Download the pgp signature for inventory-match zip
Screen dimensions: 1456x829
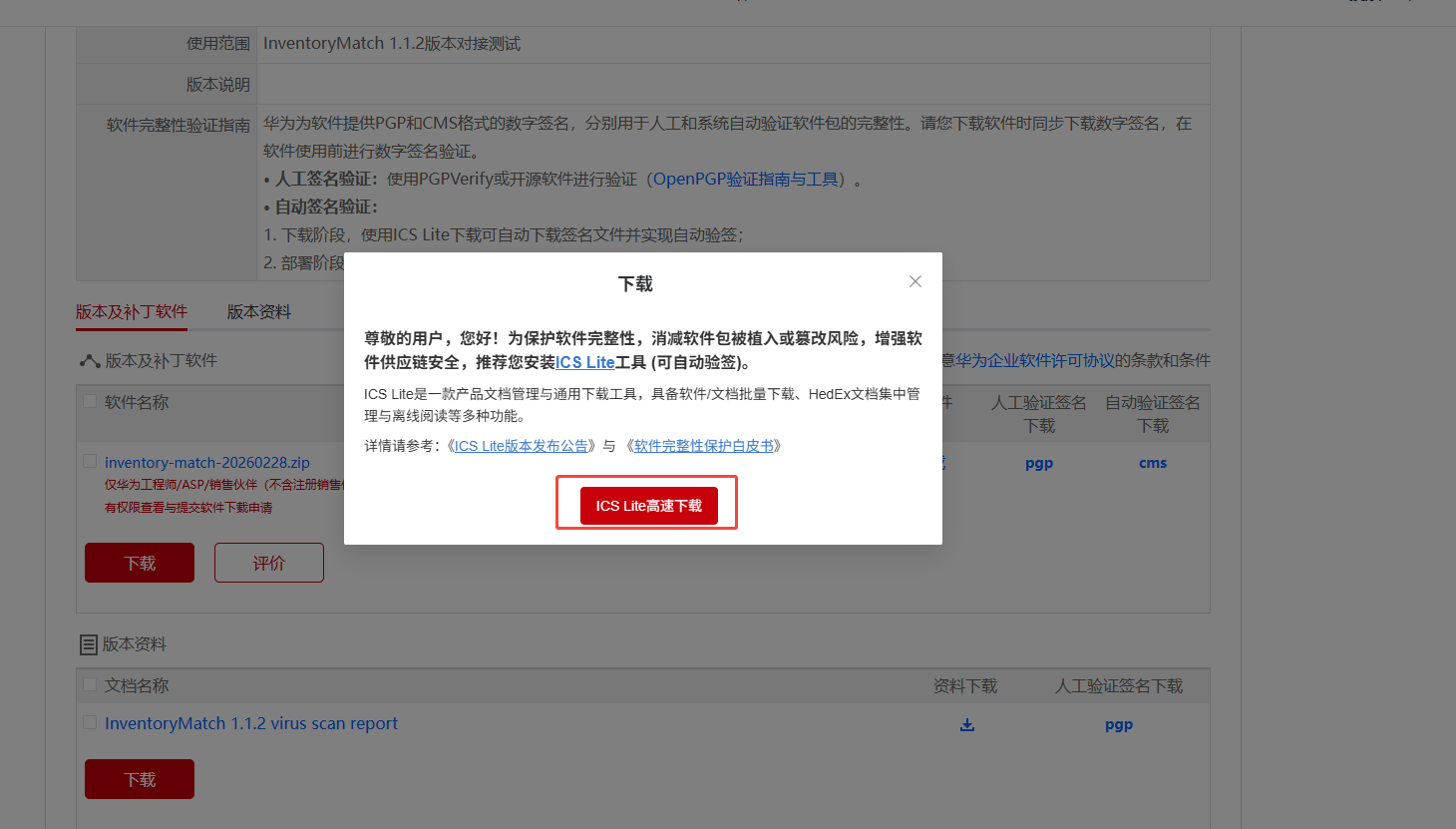click(1038, 463)
